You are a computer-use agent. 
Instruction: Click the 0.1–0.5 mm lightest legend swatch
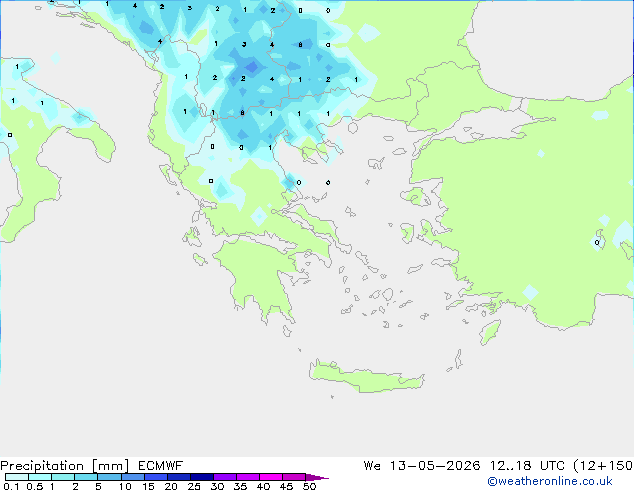[x=17, y=477]
